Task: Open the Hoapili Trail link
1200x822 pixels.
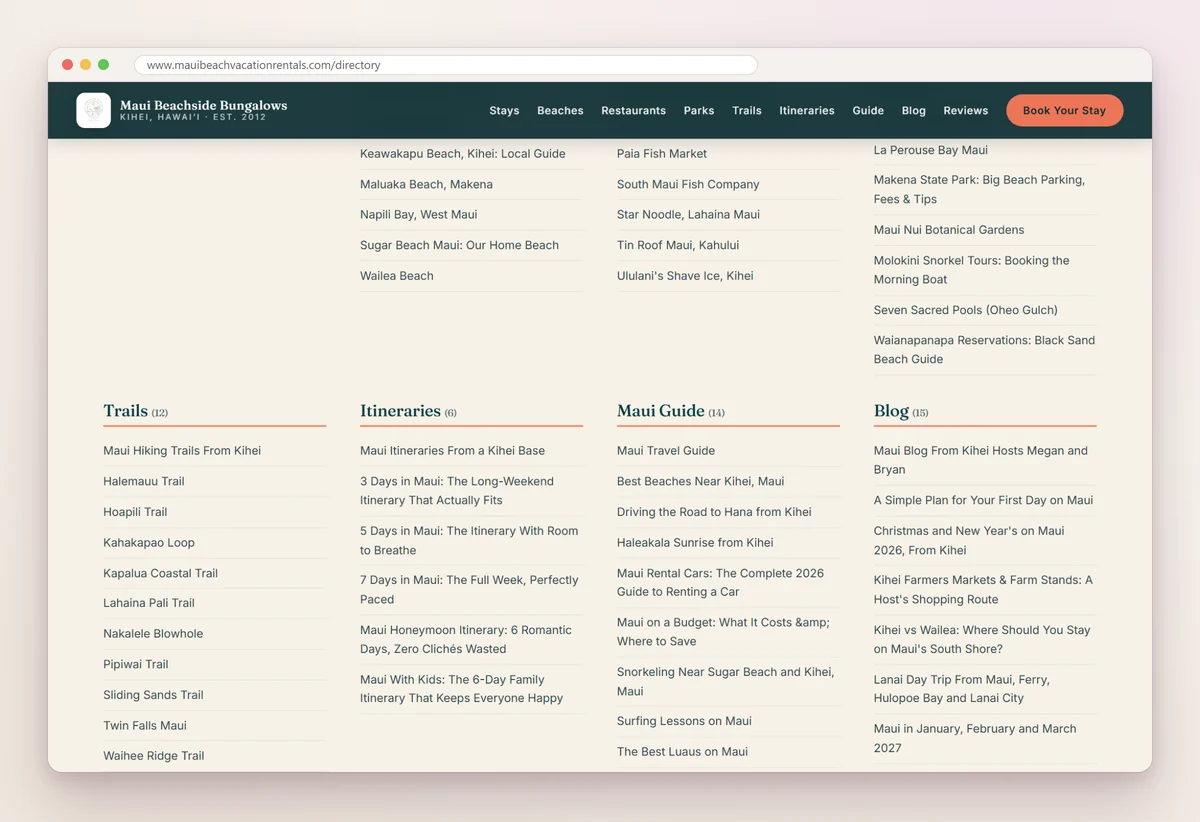Action: (135, 512)
